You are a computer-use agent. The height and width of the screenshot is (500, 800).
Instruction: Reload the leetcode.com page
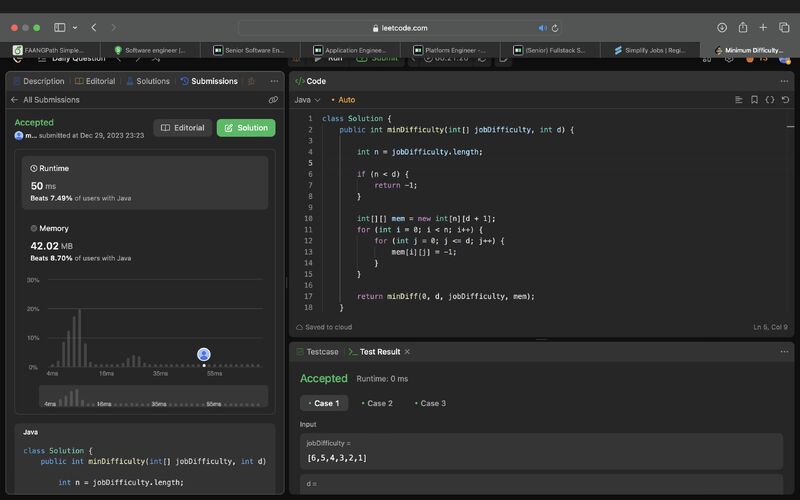click(555, 28)
